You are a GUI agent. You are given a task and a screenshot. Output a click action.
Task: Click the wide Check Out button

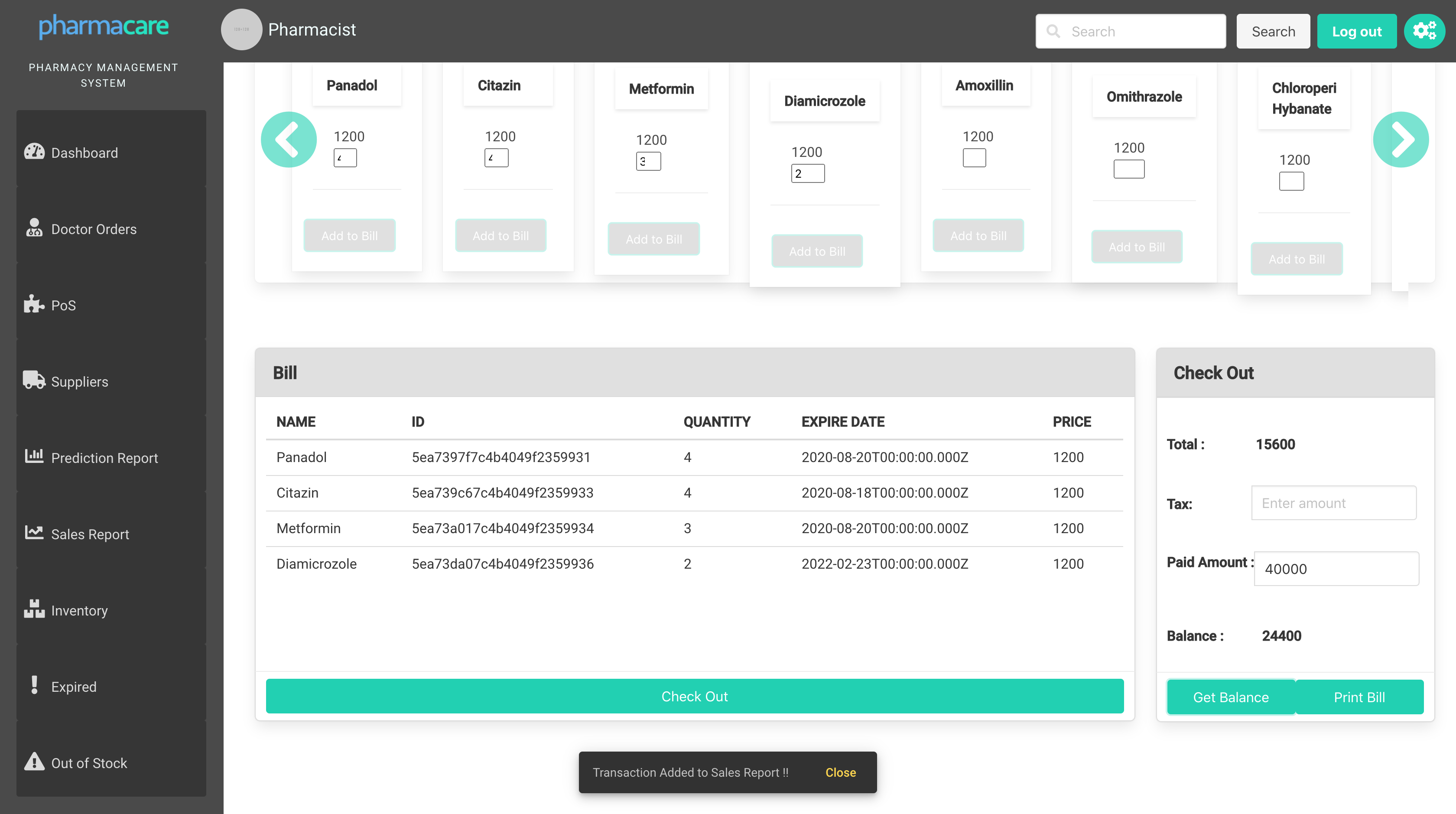pyautogui.click(x=694, y=697)
